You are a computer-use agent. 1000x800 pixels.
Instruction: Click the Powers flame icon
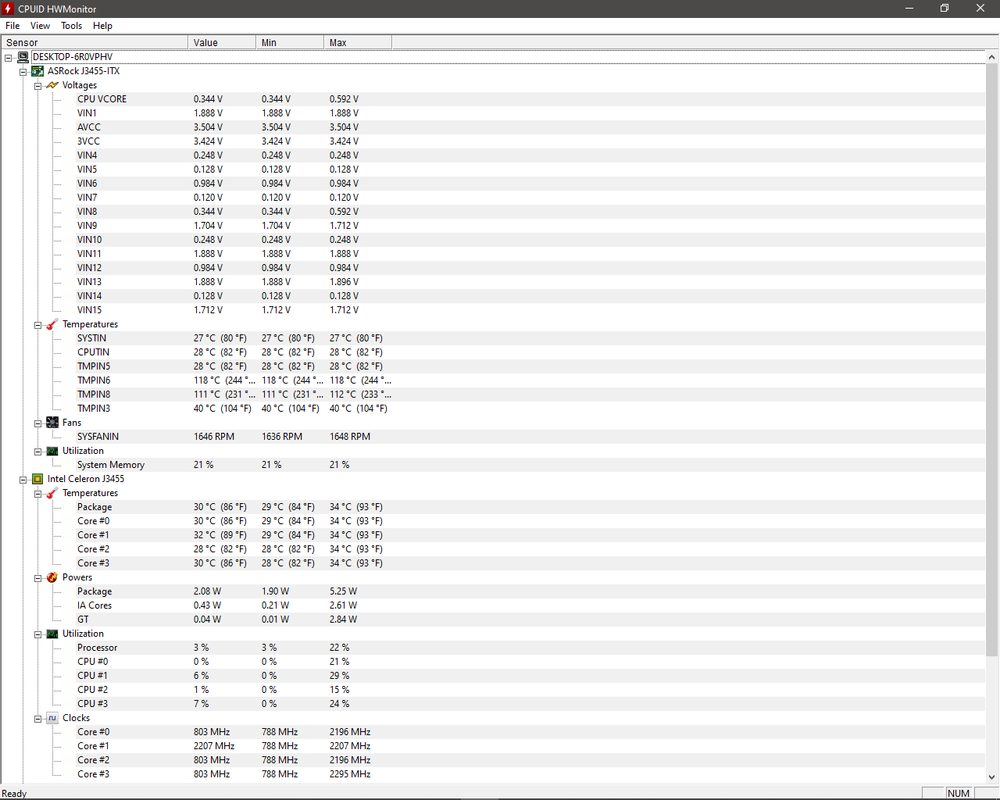pyautogui.click(x=52, y=577)
